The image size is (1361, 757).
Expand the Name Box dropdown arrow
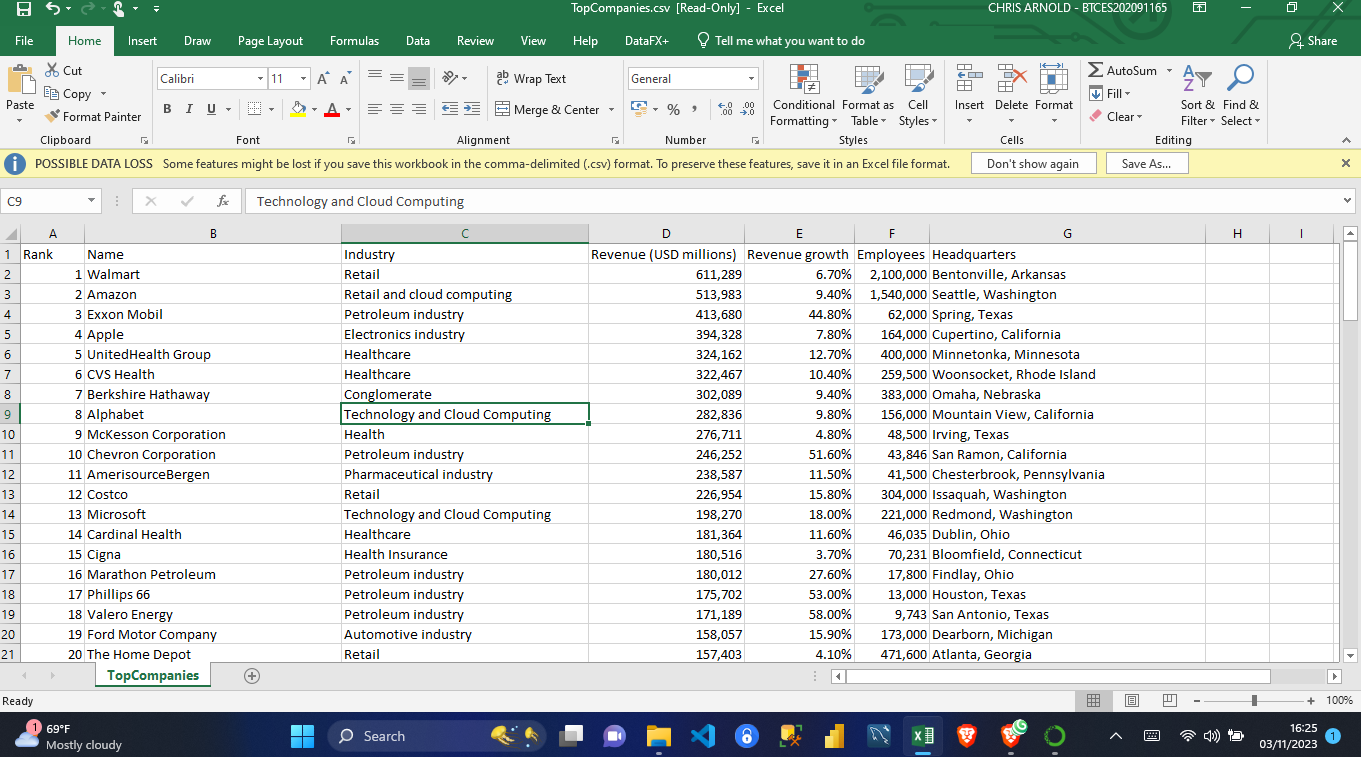pos(92,201)
